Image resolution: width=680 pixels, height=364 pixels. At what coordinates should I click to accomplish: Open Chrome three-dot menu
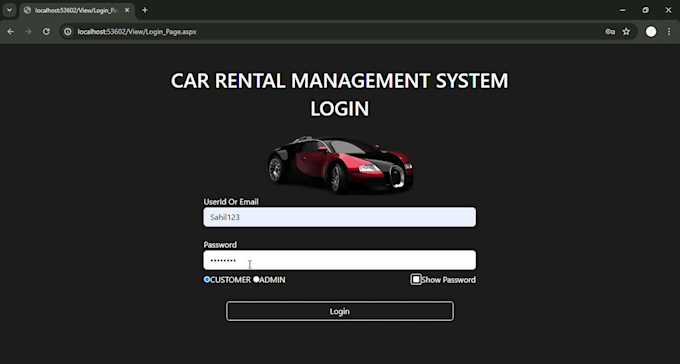(669, 32)
